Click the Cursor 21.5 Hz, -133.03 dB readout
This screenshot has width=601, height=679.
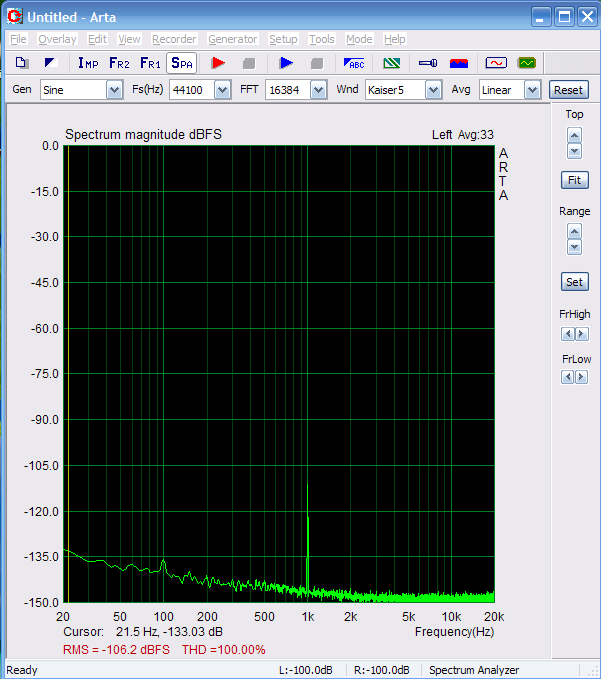[x=143, y=632]
